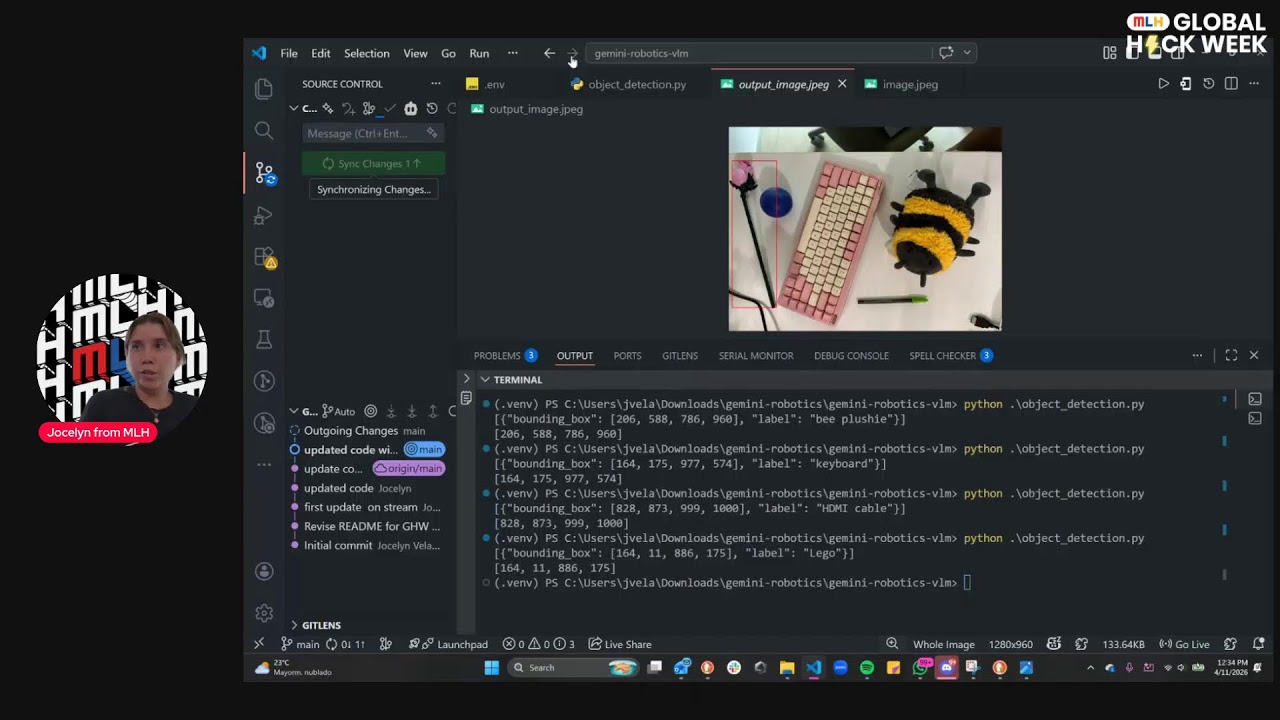The image size is (1280, 720).
Task: Click the Run file play icon
Action: (1163, 84)
